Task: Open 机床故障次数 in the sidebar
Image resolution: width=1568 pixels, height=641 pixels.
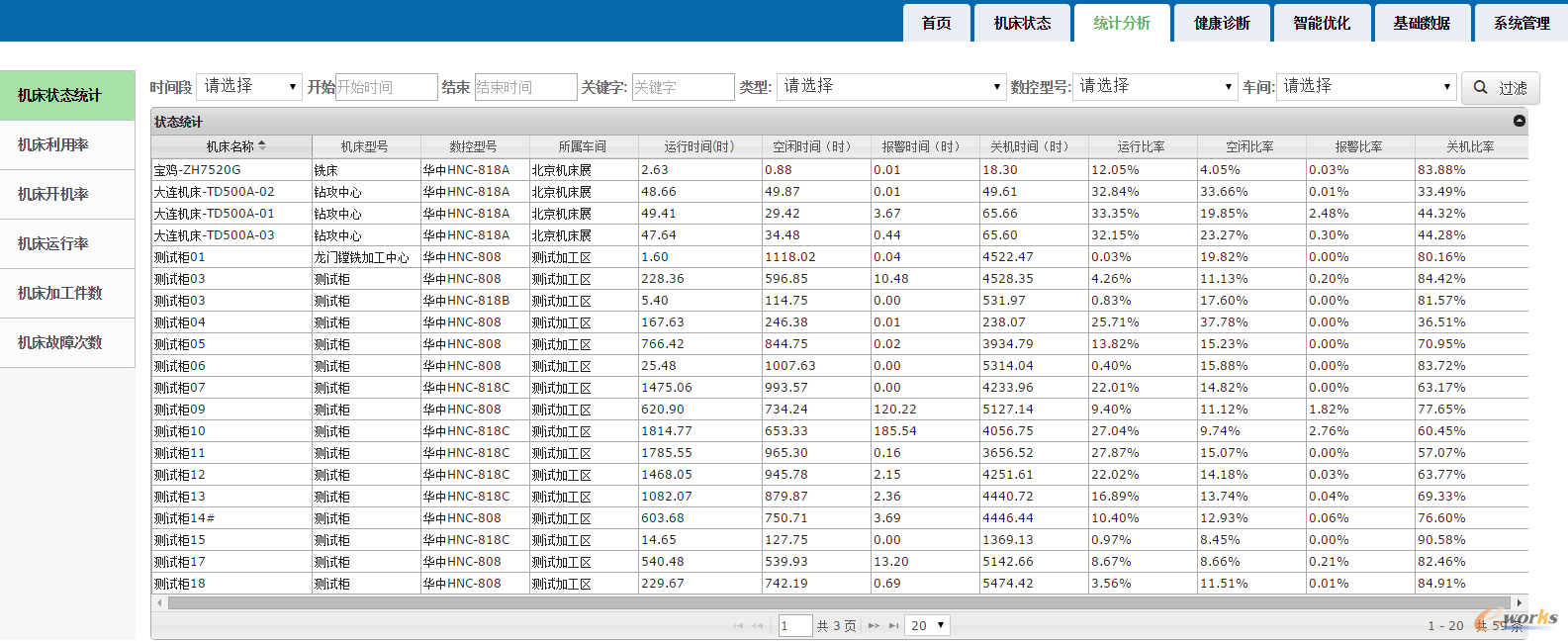Action: click(x=67, y=342)
